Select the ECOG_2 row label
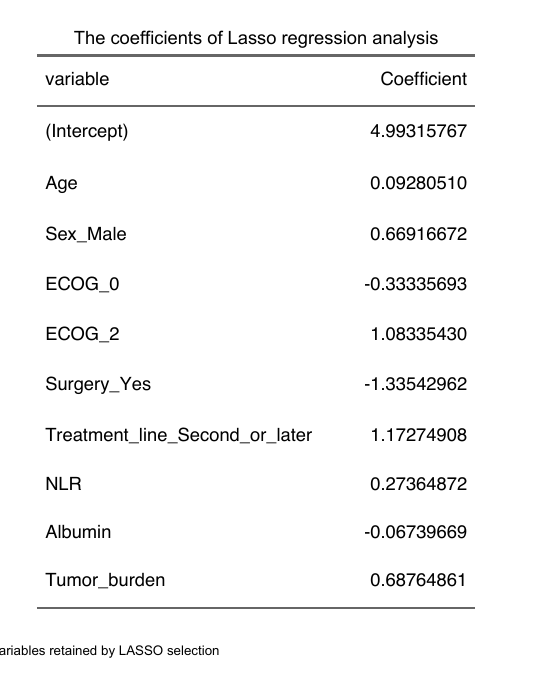560x690 pixels. pos(82,334)
